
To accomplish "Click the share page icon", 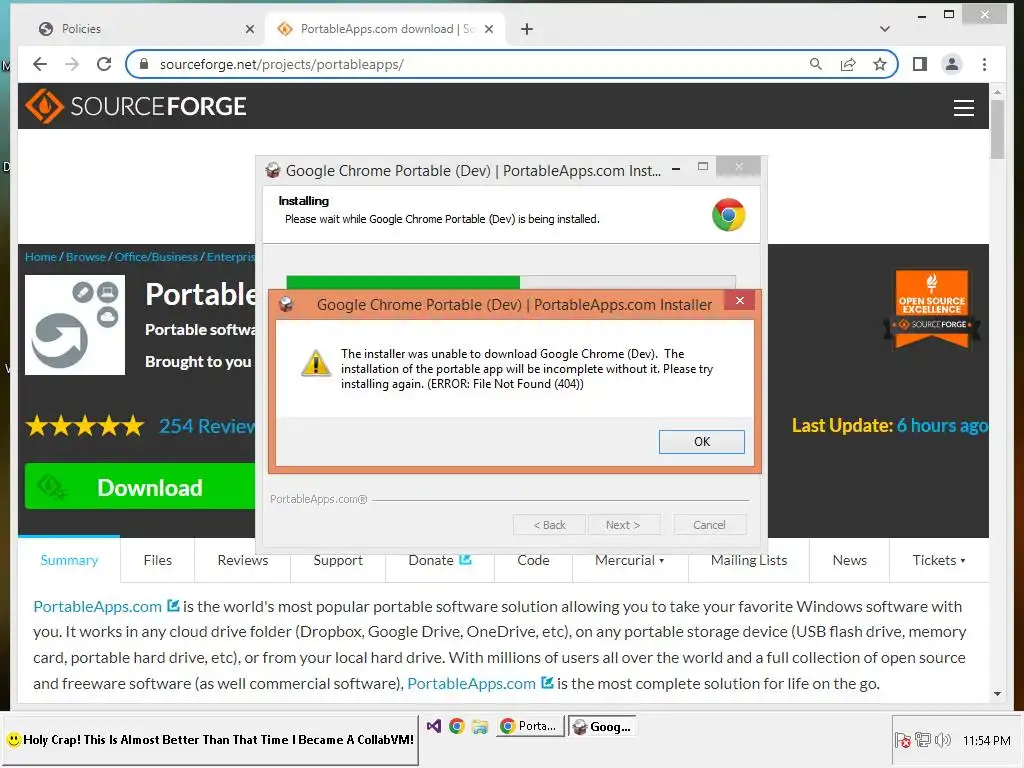I will (848, 64).
